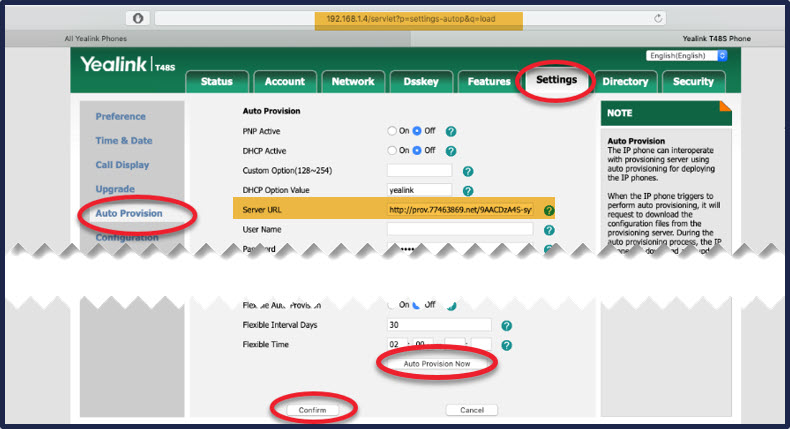Screen dimensions: 790x429
Task: Click the Auto Provision Now button
Action: pyautogui.click(x=437, y=363)
